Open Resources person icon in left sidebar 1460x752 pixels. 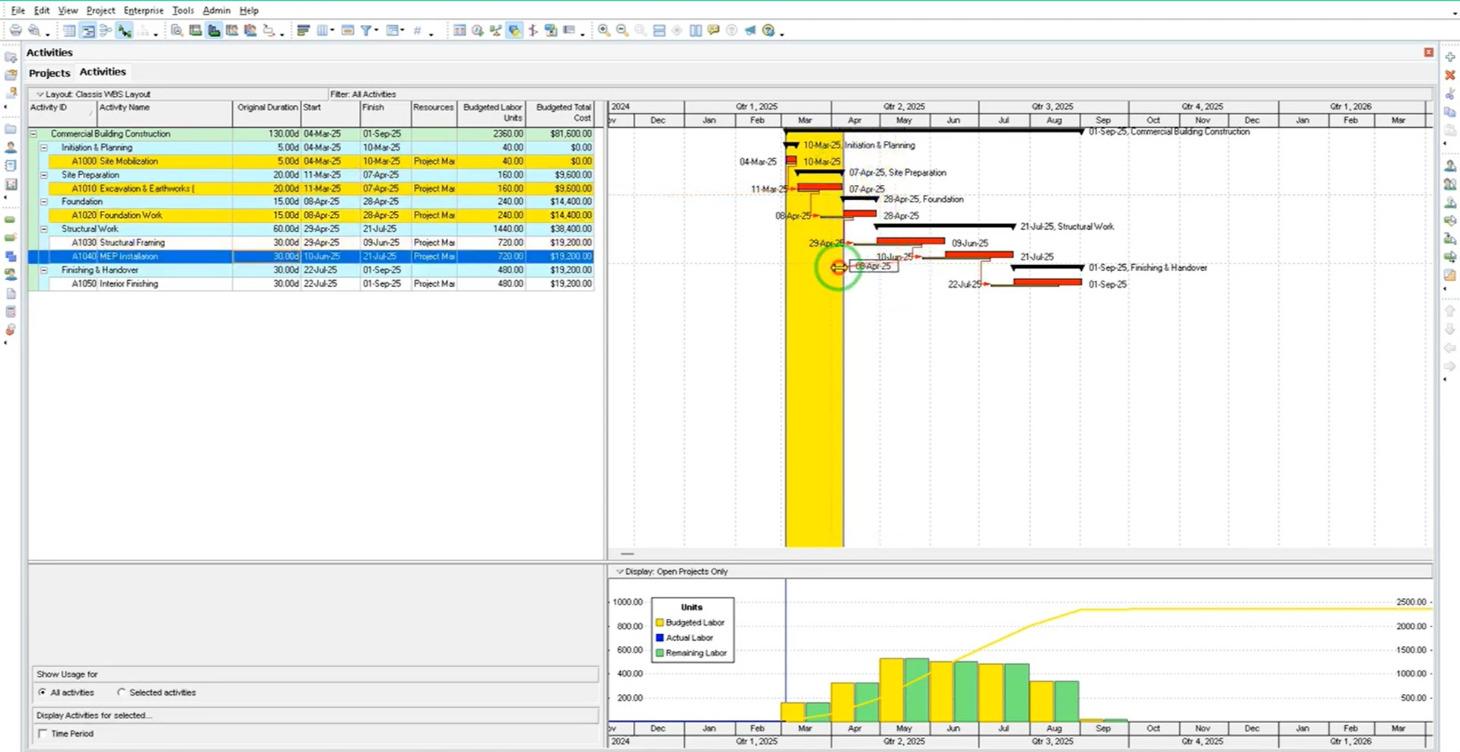10,147
